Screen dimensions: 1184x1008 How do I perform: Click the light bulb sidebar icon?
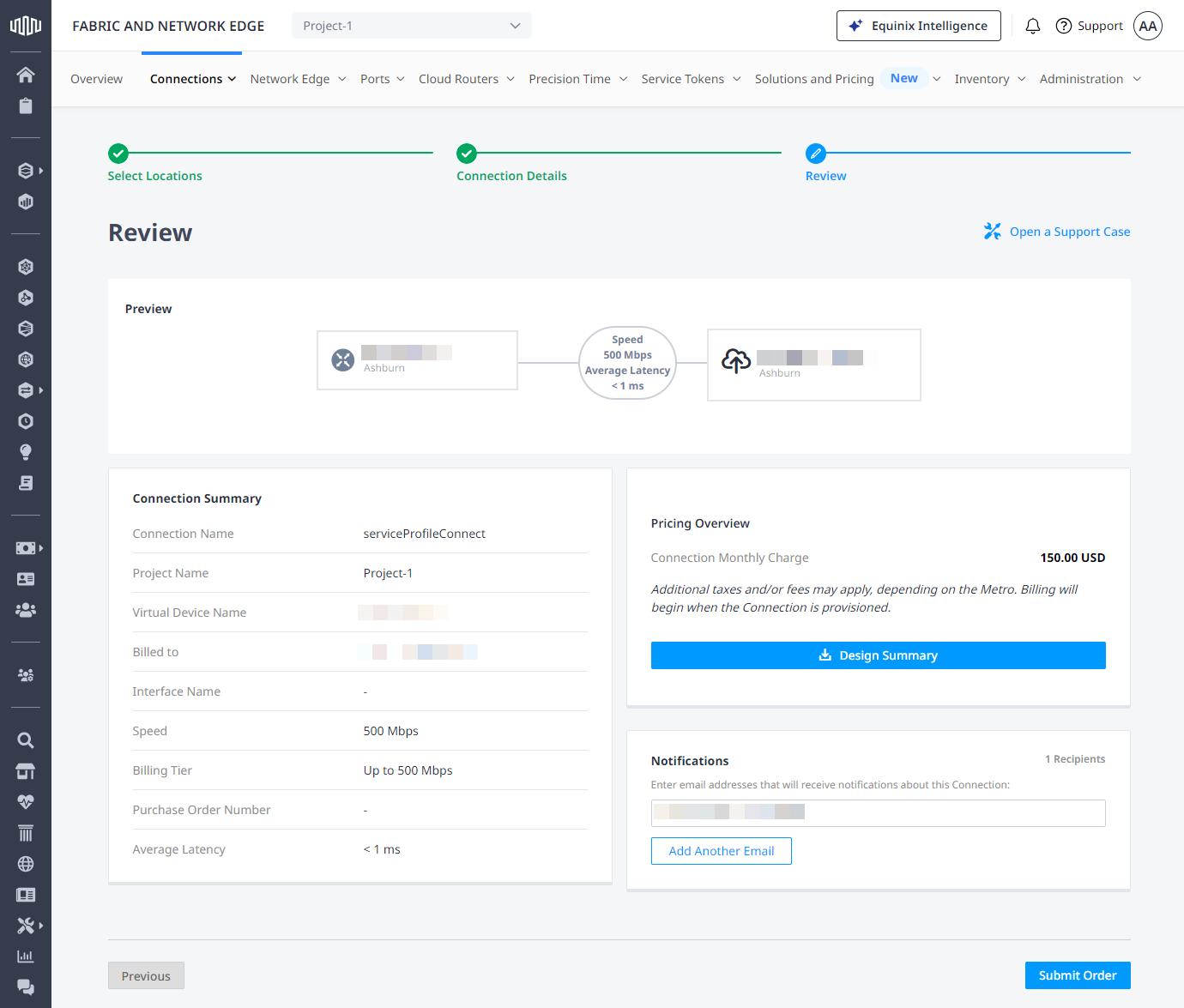tap(26, 452)
